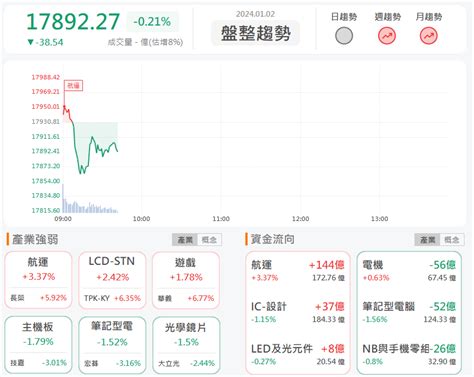The height and width of the screenshot is (377, 474).
Task: Click the 盤整趨勢 trend label
Action: [x=256, y=33]
